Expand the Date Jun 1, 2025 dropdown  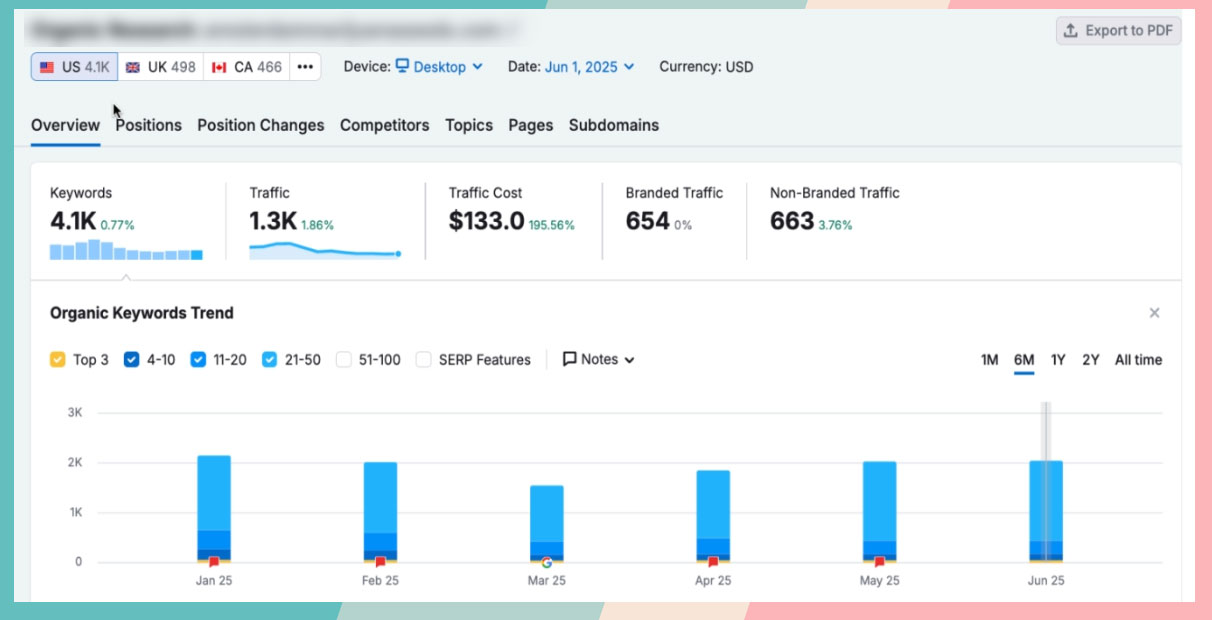click(589, 67)
